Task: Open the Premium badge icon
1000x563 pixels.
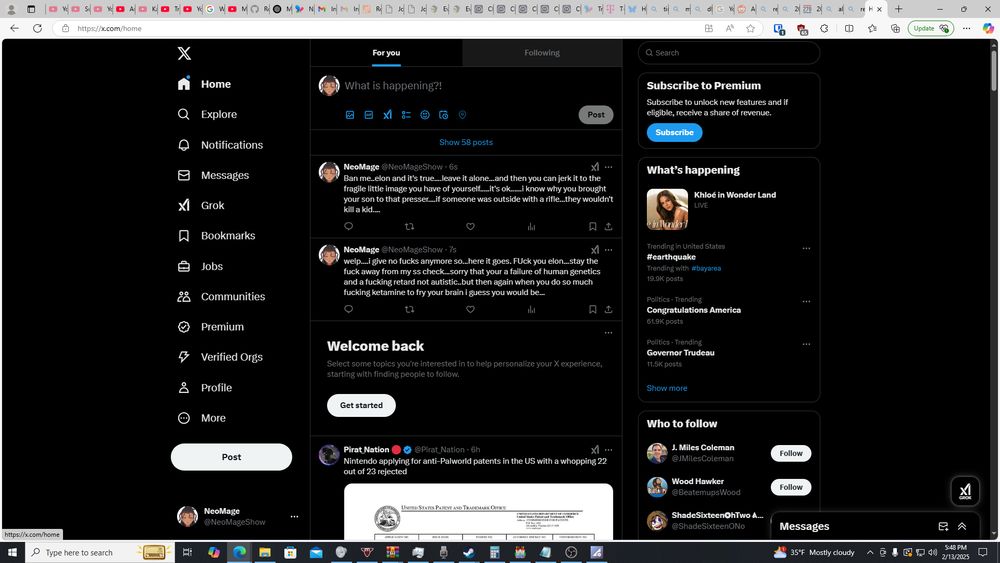Action: [x=184, y=327]
